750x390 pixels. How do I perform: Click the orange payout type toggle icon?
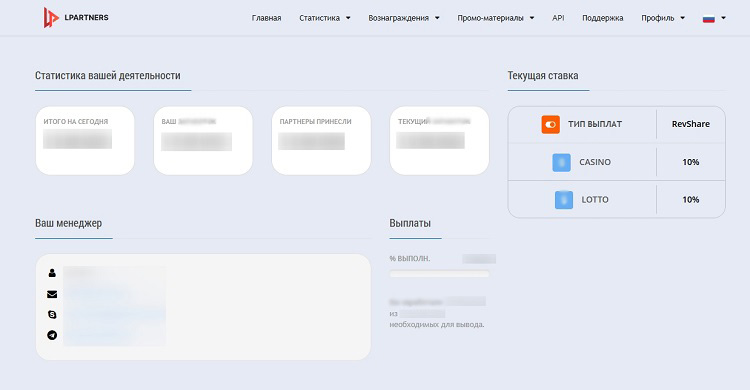click(551, 124)
